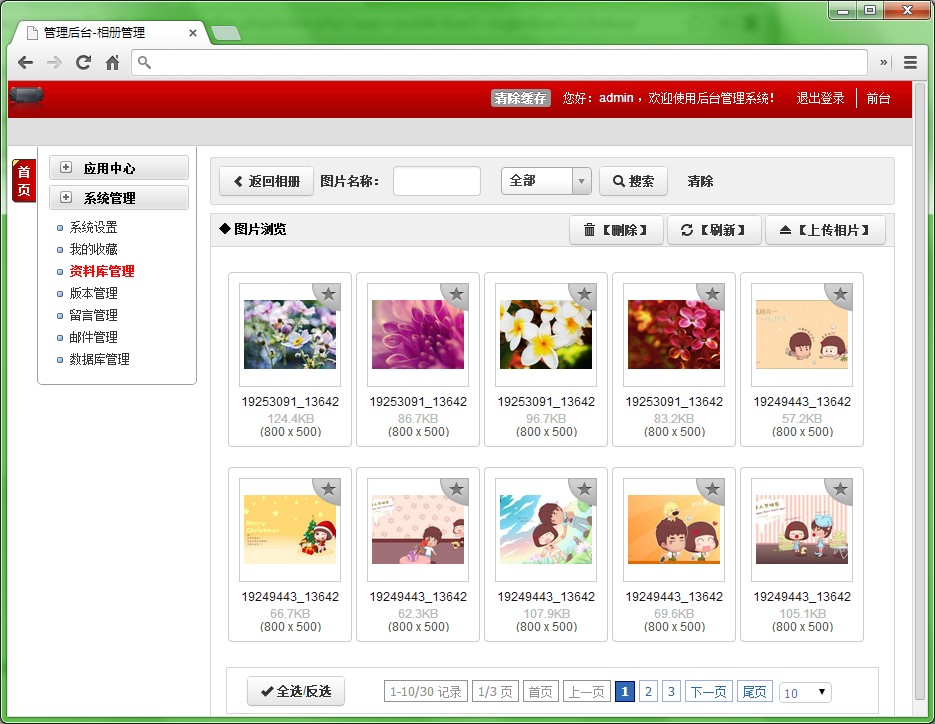
Task: Focus the 图片名称 input field
Action: pyautogui.click(x=436, y=181)
